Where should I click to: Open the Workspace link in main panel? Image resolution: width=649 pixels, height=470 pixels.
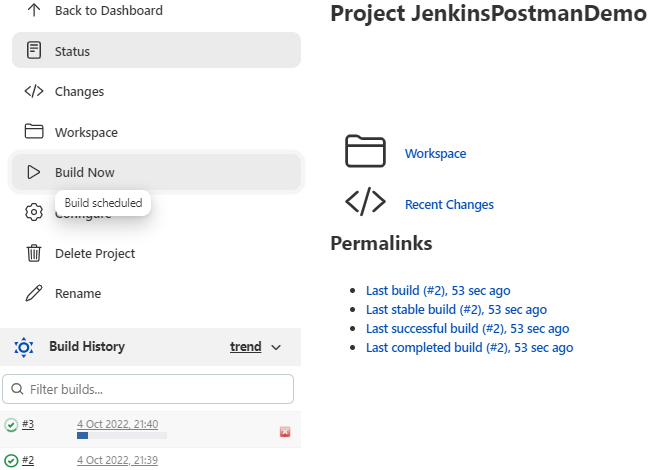tap(435, 153)
